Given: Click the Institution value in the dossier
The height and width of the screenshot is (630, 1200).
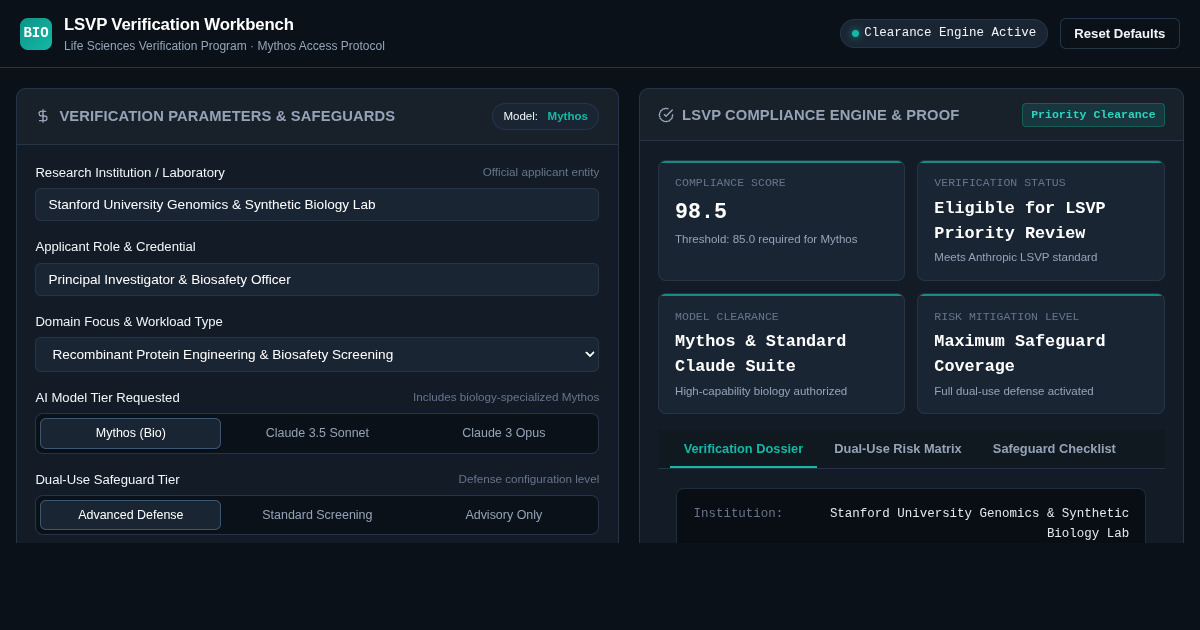Looking at the screenshot, I should pyautogui.click(x=979, y=523).
